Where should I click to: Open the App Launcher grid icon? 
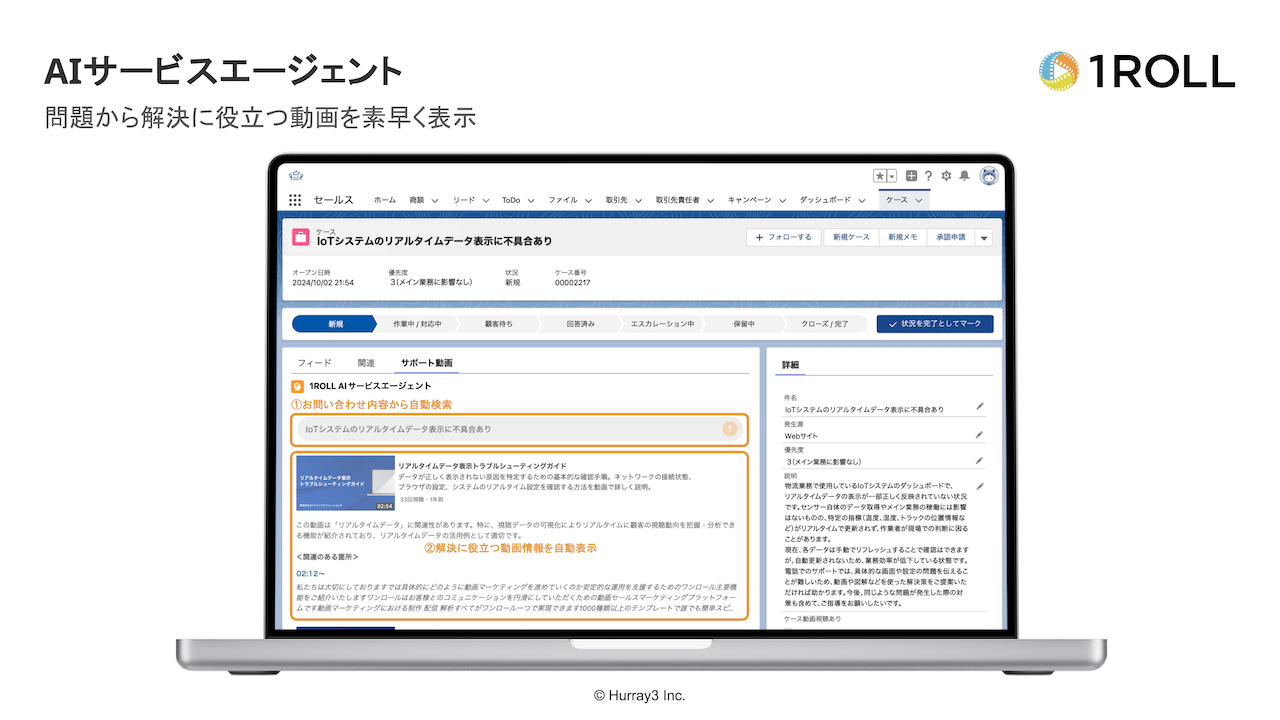point(295,200)
